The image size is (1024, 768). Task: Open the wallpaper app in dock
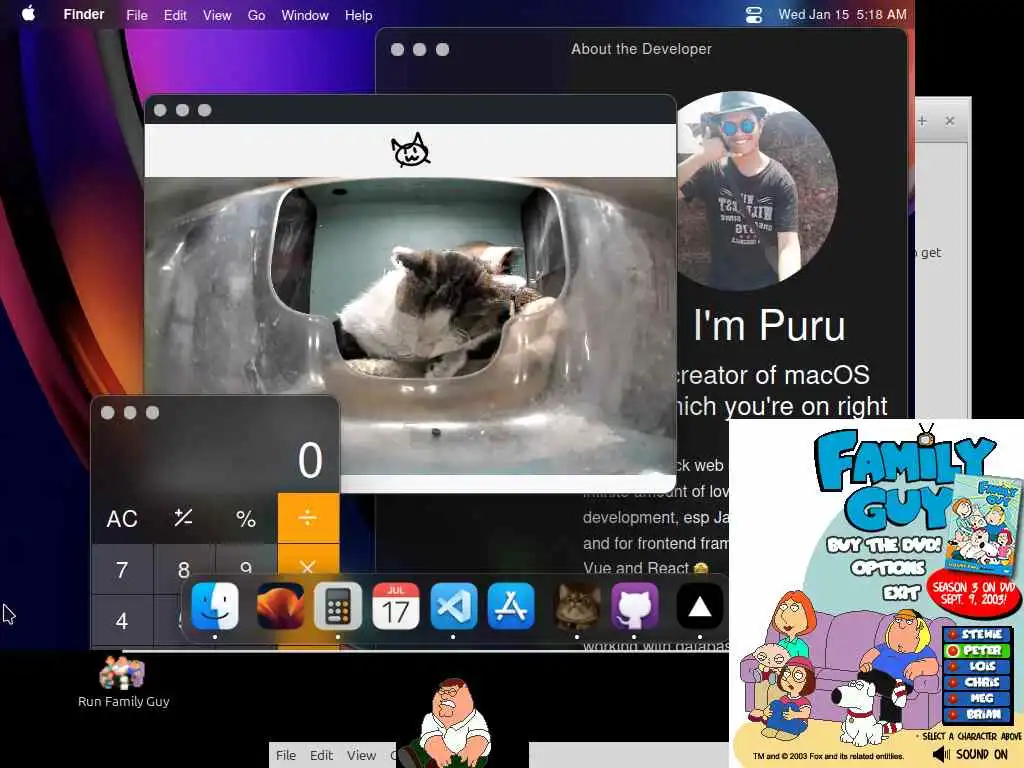280,607
